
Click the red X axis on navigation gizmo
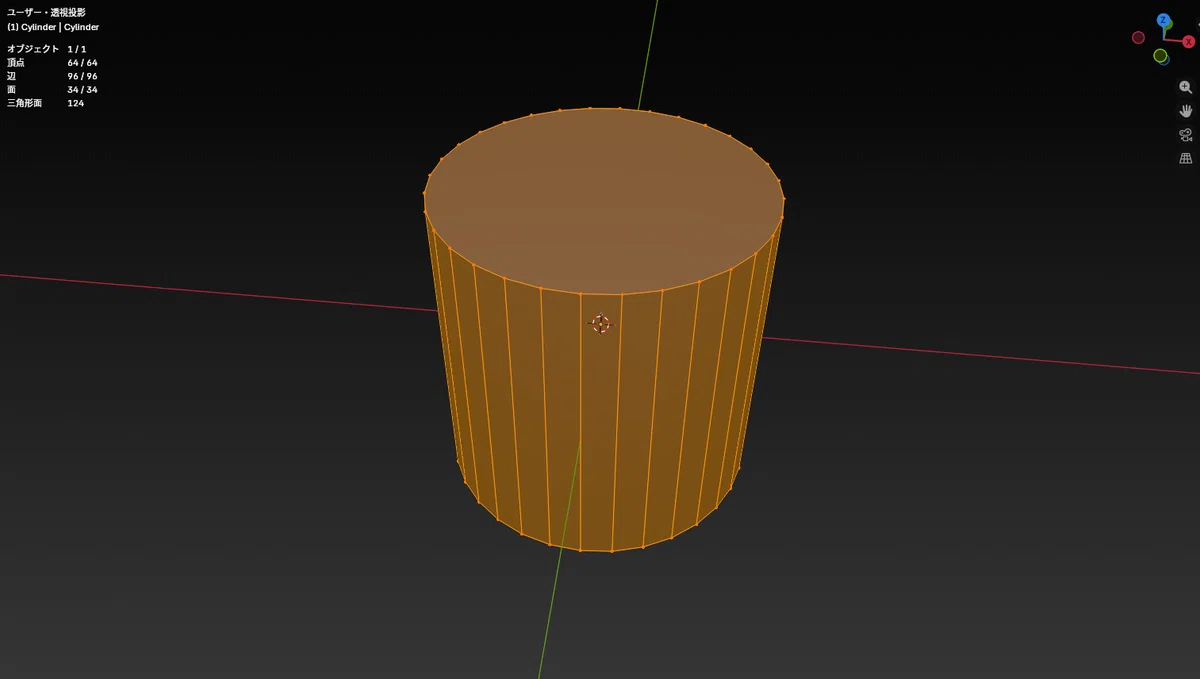pos(1189,42)
